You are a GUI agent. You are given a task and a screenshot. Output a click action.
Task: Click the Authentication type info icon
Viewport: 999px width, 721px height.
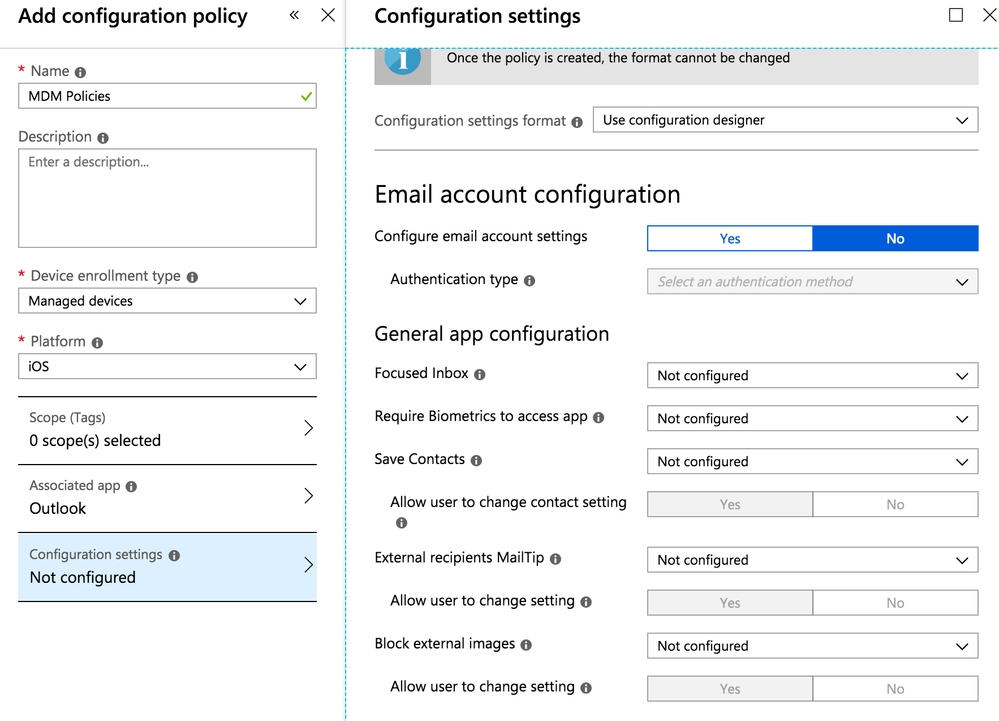529,280
